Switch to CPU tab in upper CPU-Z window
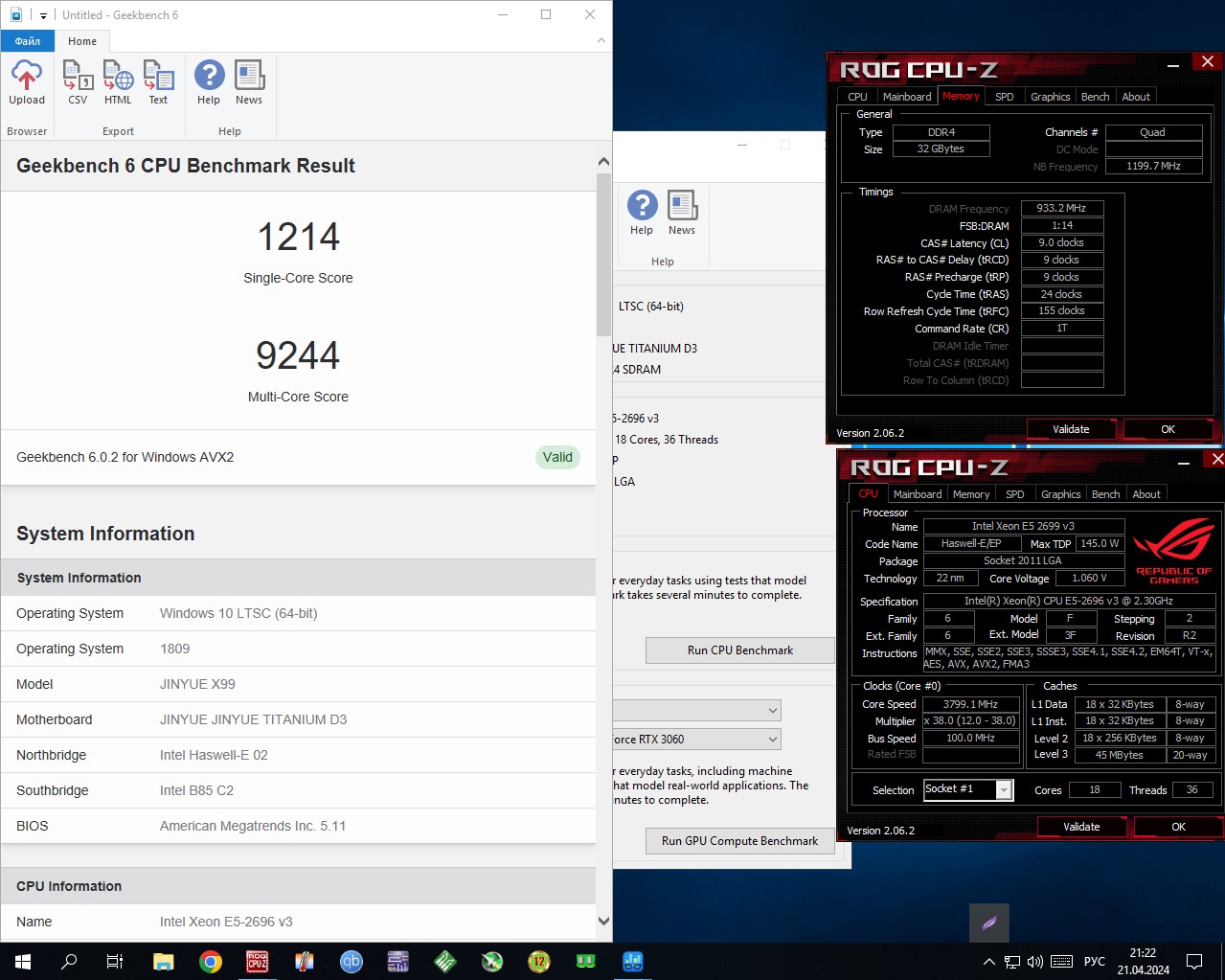 [857, 97]
